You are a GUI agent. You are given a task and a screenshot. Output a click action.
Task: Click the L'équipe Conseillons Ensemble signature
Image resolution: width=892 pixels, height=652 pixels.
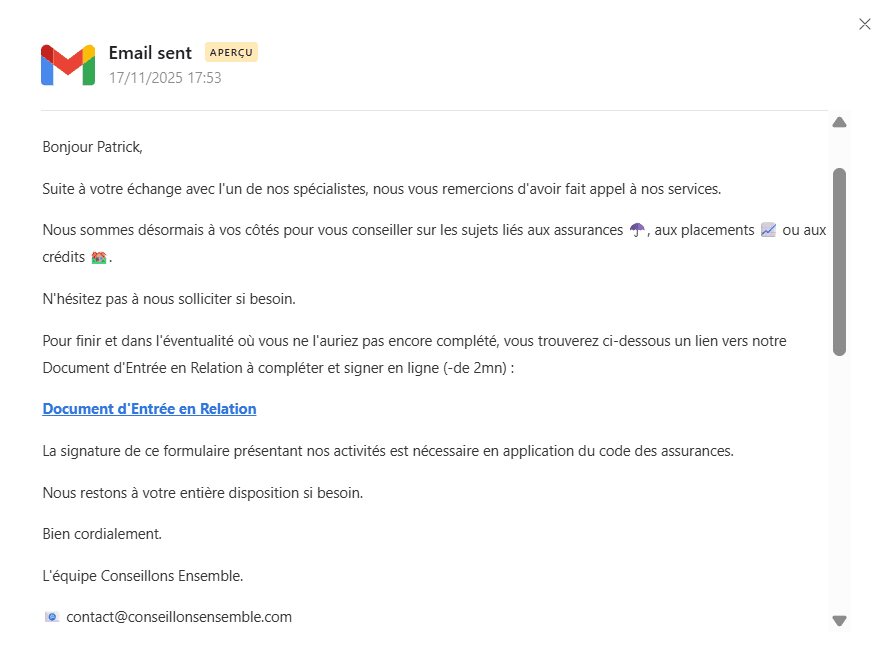(143, 576)
